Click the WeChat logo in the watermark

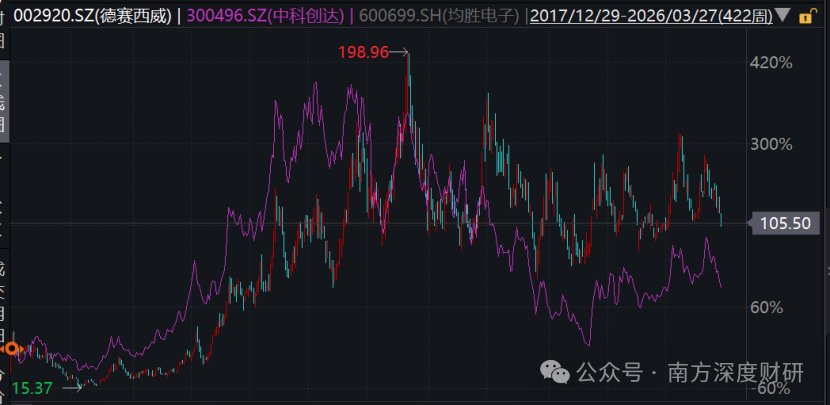(555, 372)
